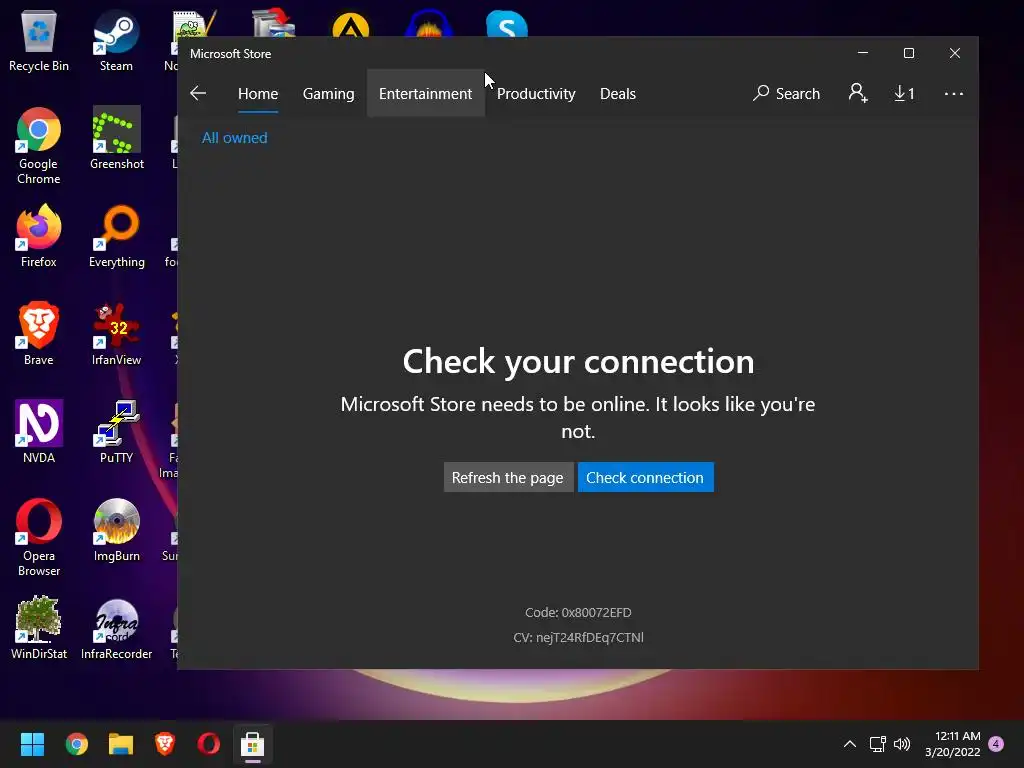Select the Recycle Bin desktop icon
Screen dimensions: 1024x768
click(x=39, y=41)
